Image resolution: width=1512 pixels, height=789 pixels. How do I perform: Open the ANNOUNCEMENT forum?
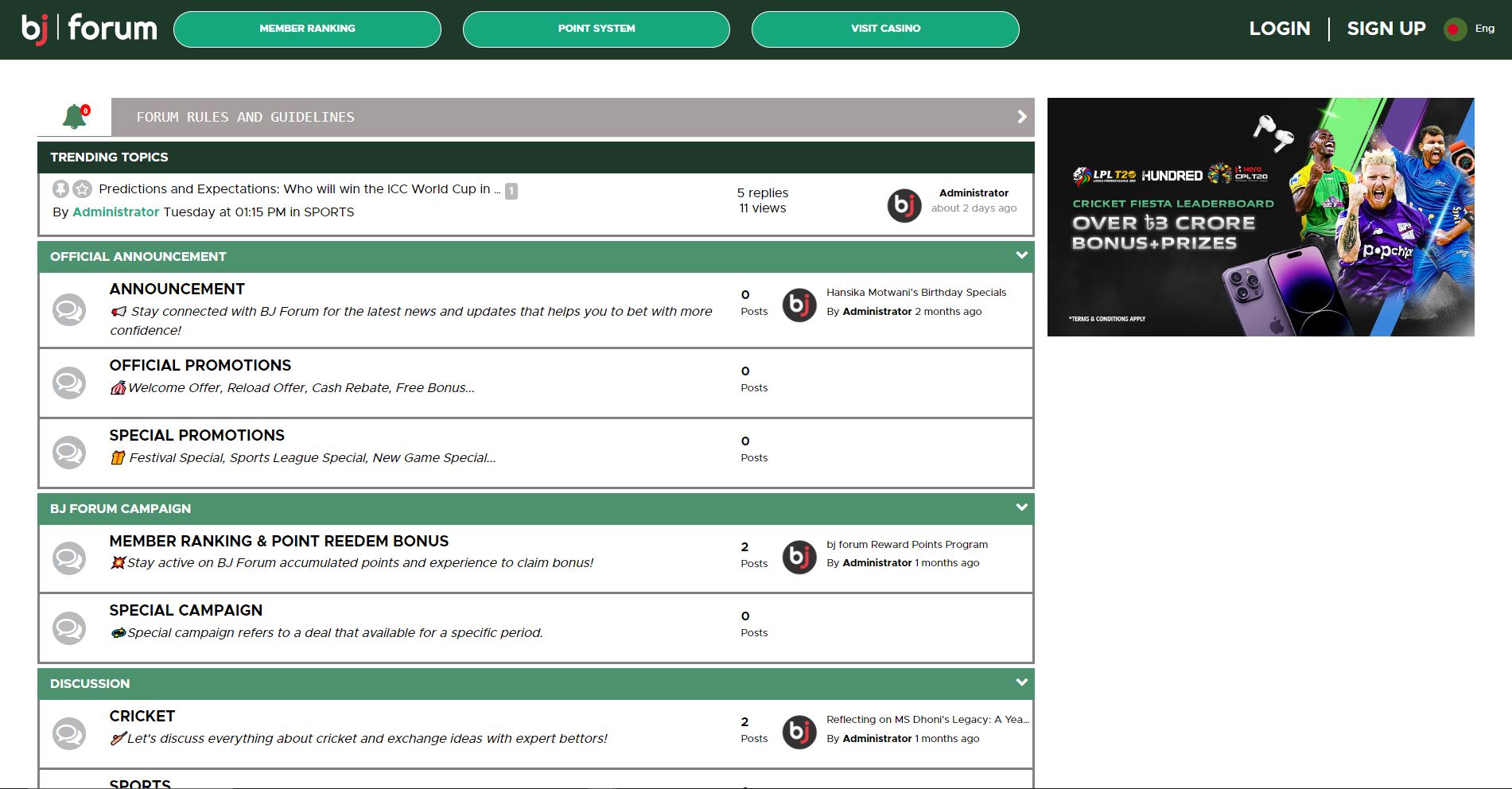(x=177, y=290)
